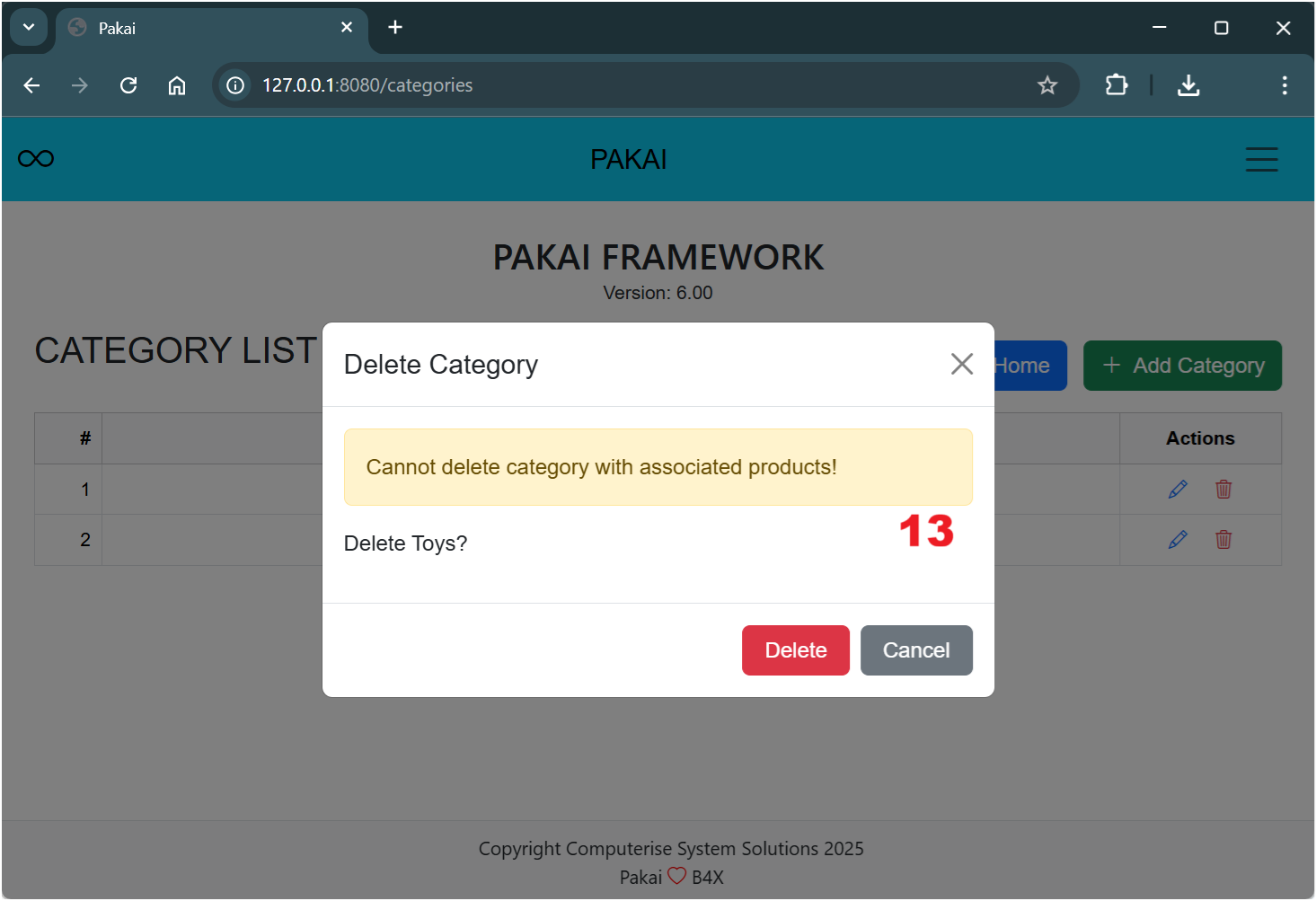The height and width of the screenshot is (901, 1316).
Task: Click the edit pencil icon in row 2
Action: pyautogui.click(x=1178, y=540)
